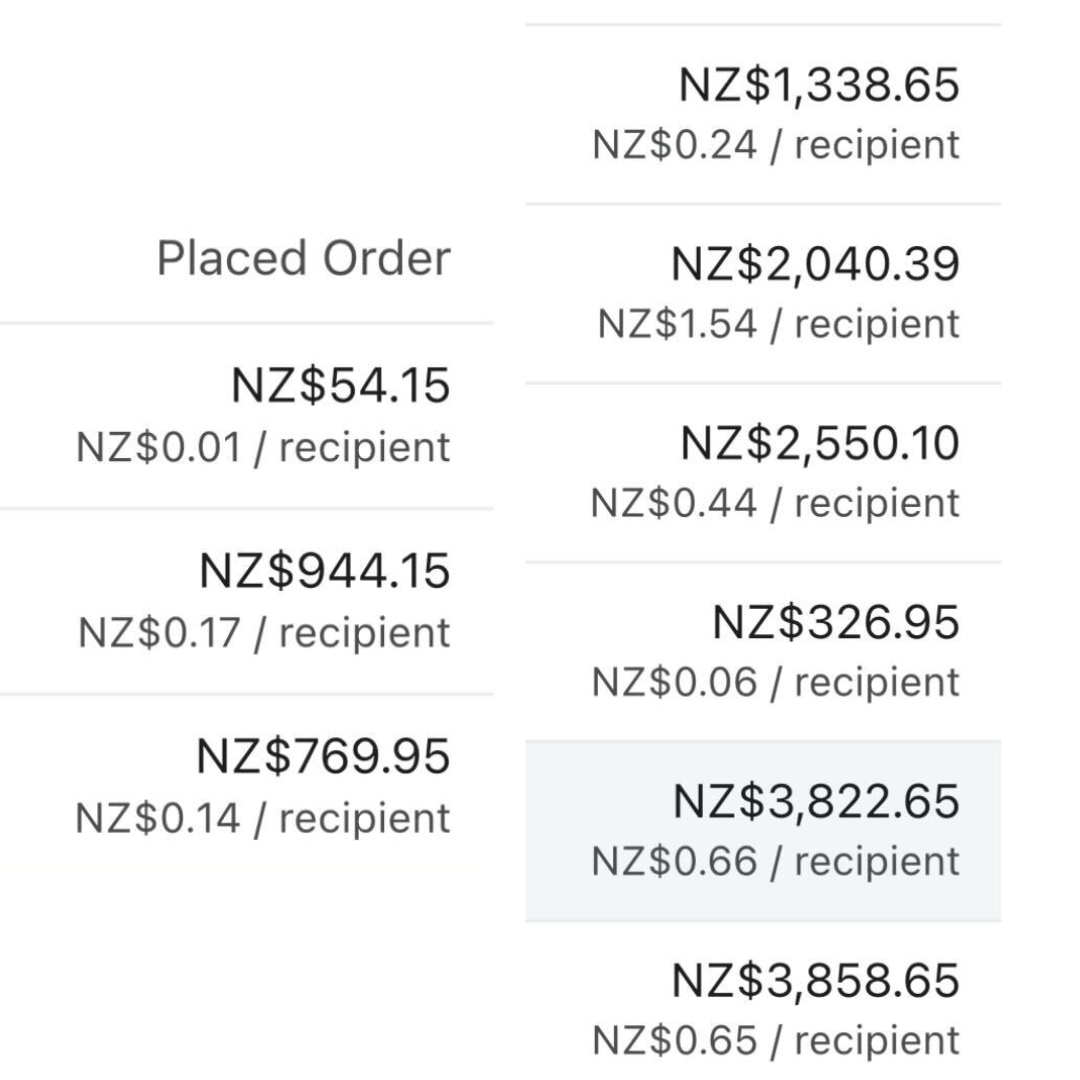
Task: Select the NZ$326.95 revenue amount
Action: click(836, 622)
